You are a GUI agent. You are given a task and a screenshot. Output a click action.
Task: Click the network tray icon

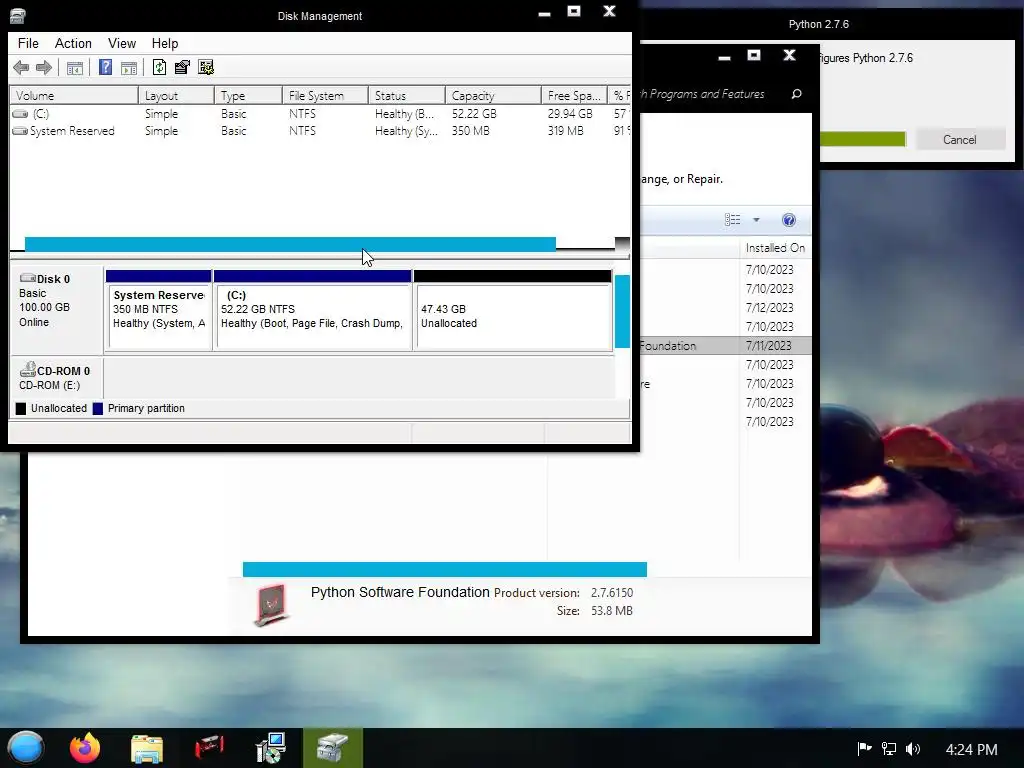pos(889,748)
